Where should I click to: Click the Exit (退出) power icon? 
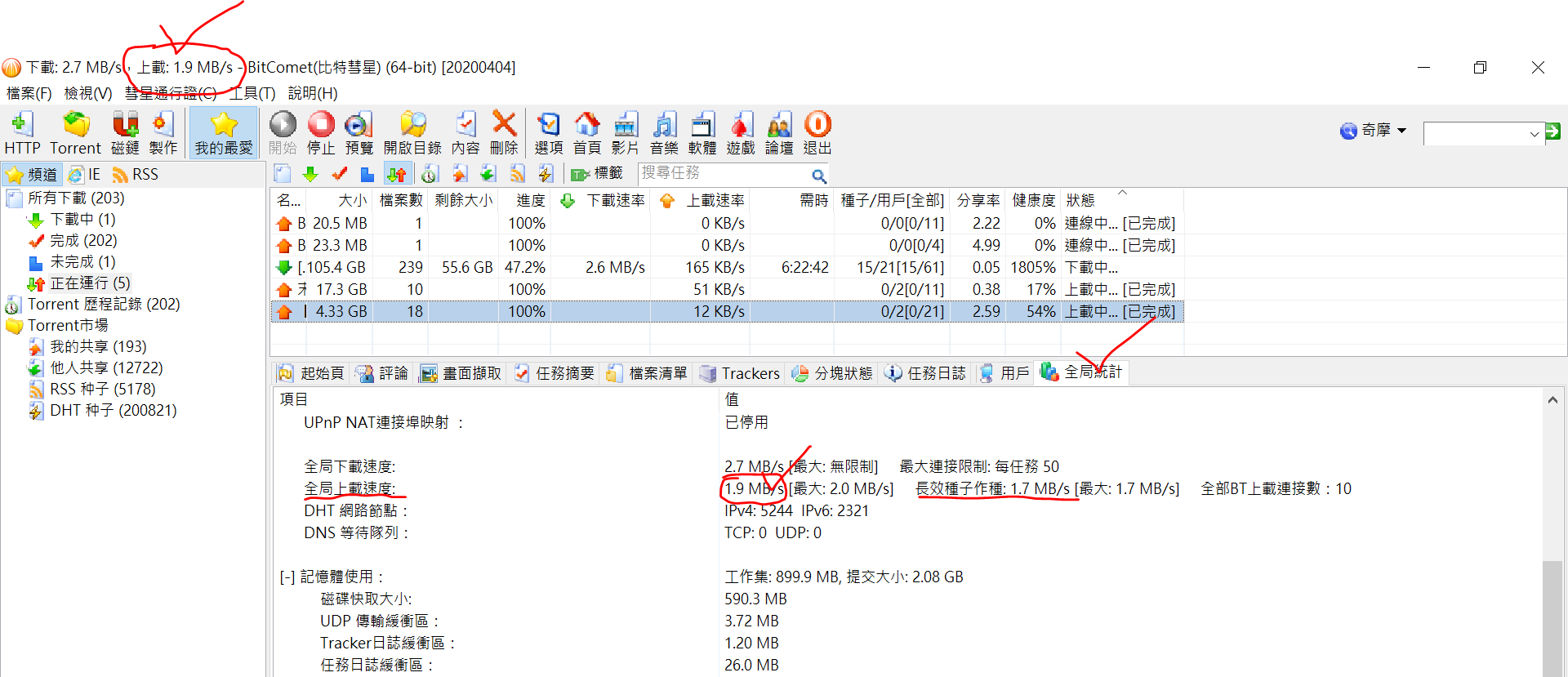click(817, 132)
